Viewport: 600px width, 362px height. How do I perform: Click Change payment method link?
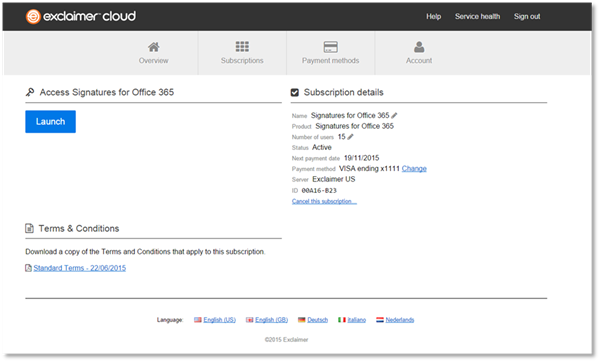414,168
